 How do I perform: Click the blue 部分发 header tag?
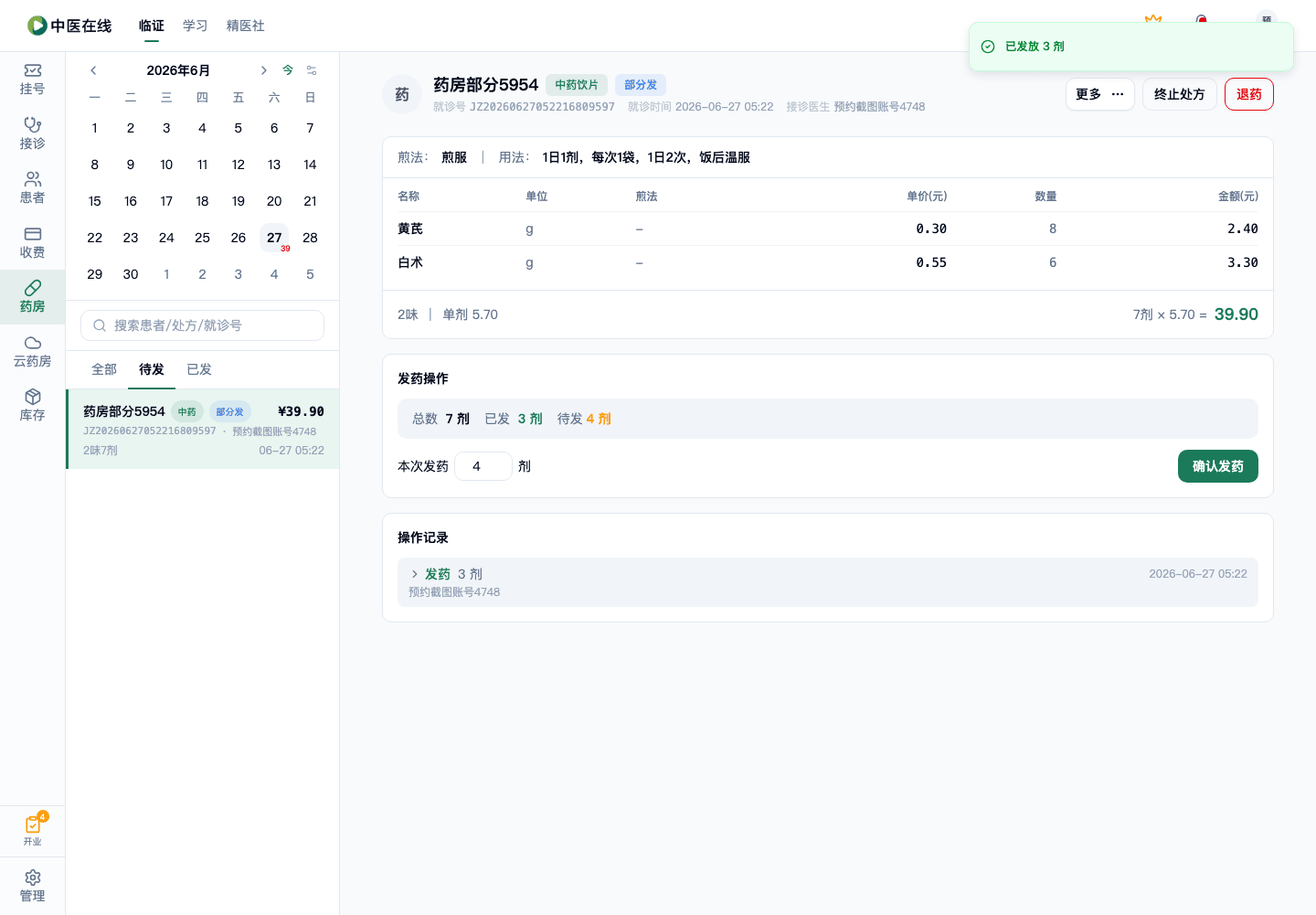pyautogui.click(x=641, y=85)
